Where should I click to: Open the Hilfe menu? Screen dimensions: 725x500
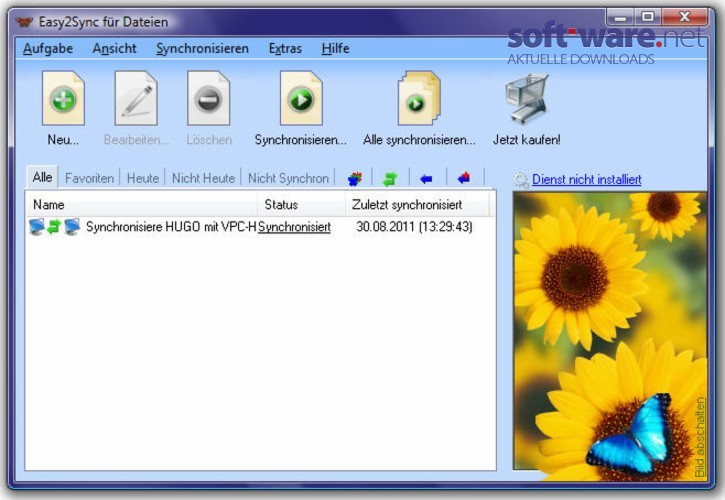tap(335, 48)
